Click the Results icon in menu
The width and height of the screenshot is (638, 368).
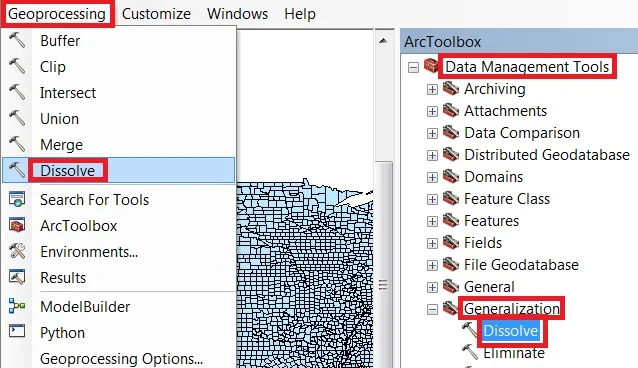click(x=17, y=277)
